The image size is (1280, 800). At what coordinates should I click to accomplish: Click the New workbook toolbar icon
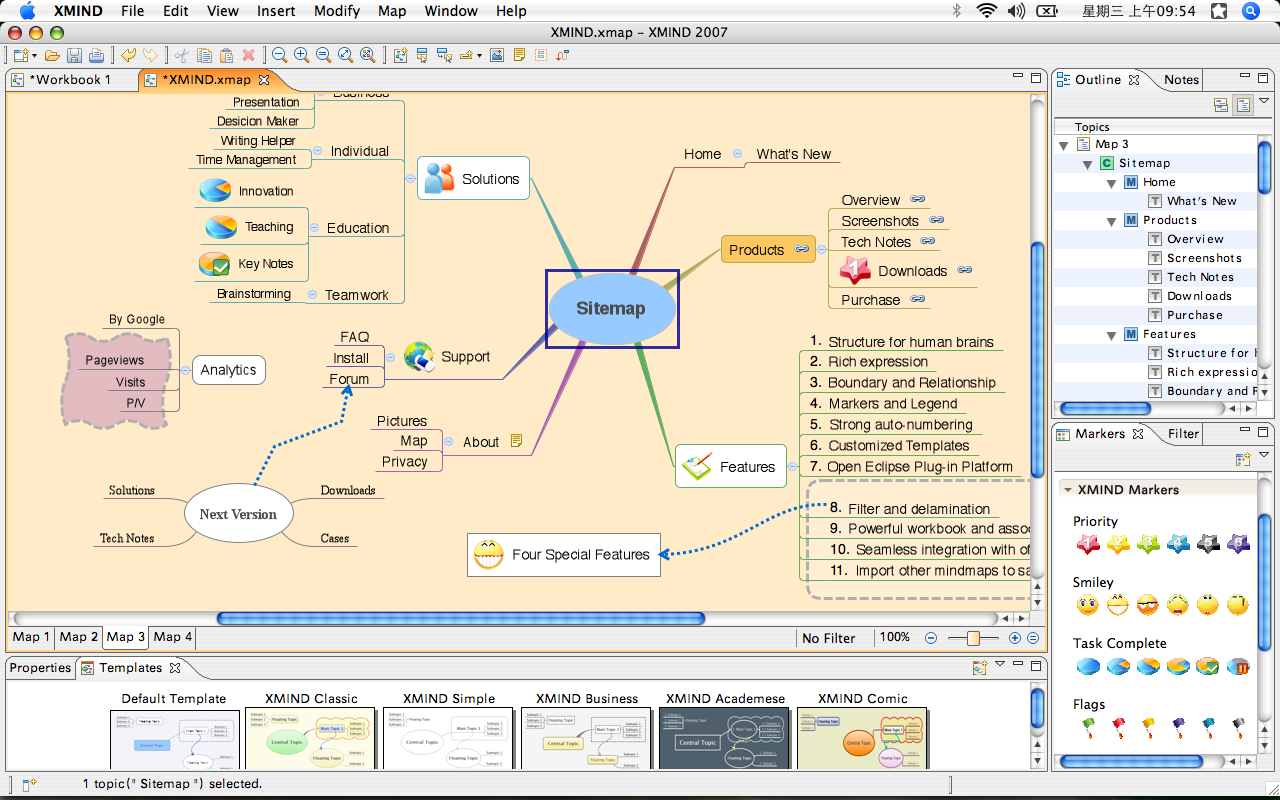coord(21,56)
